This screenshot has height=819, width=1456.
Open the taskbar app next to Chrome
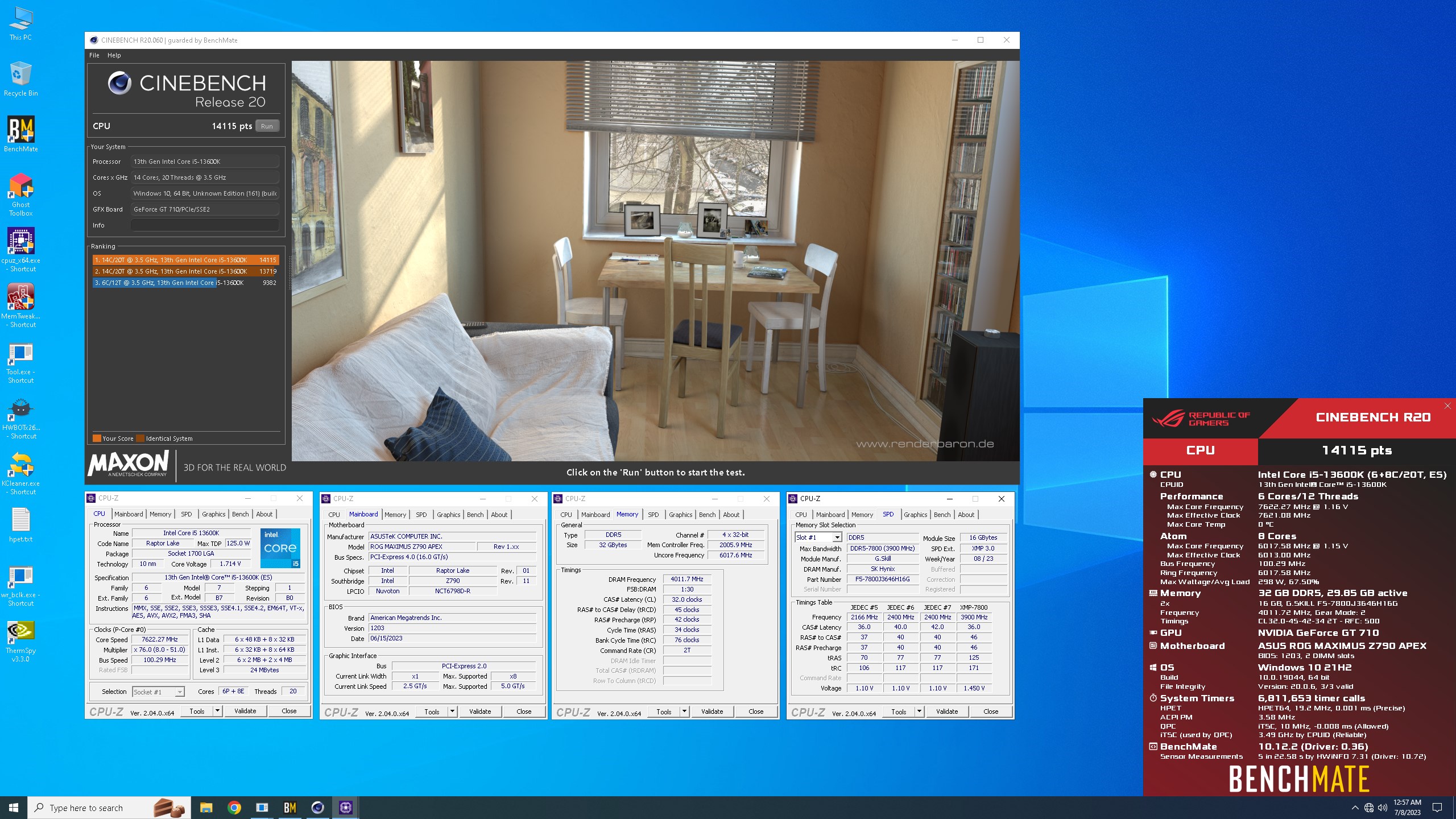coord(262,808)
